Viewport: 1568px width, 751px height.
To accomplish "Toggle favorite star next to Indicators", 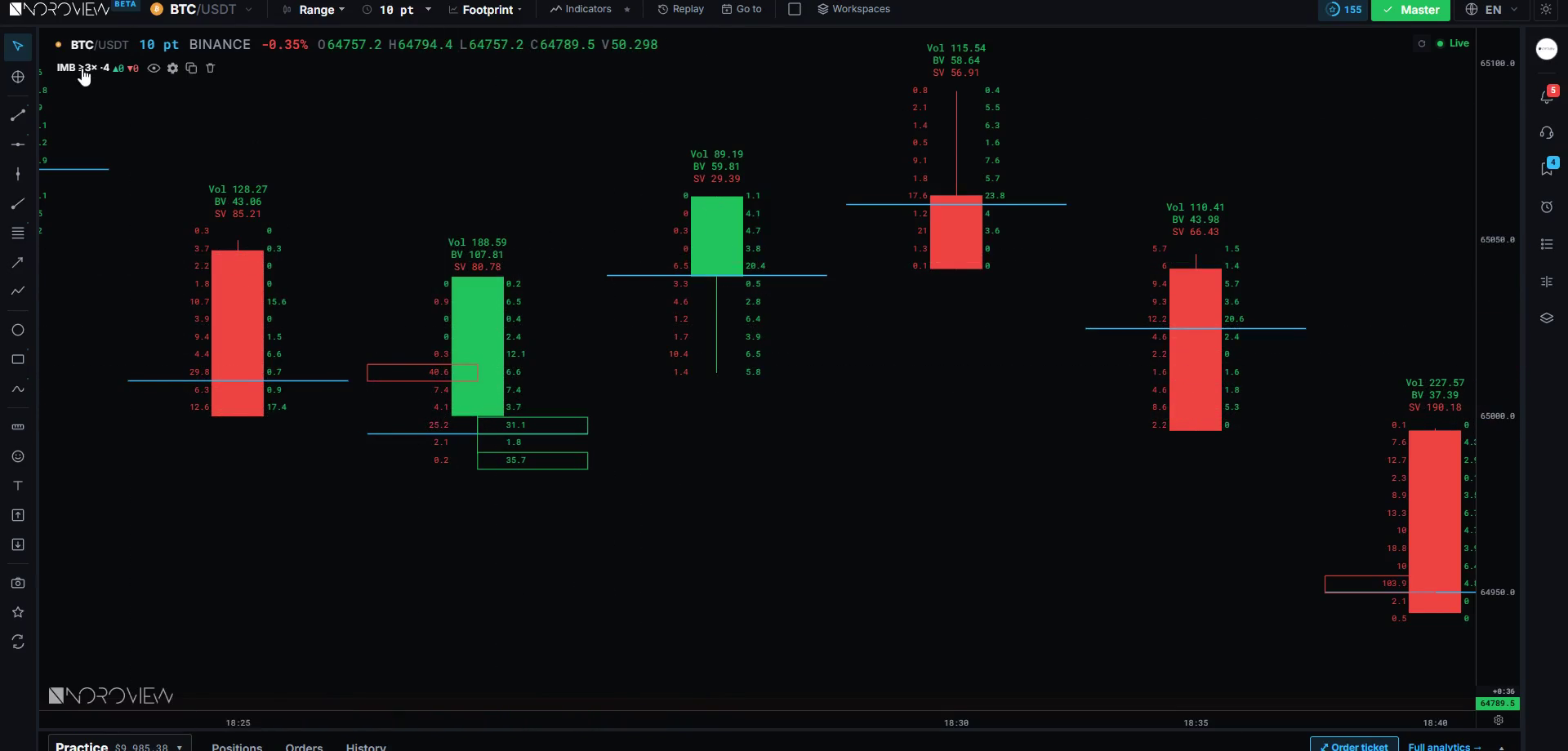I will pyautogui.click(x=627, y=10).
